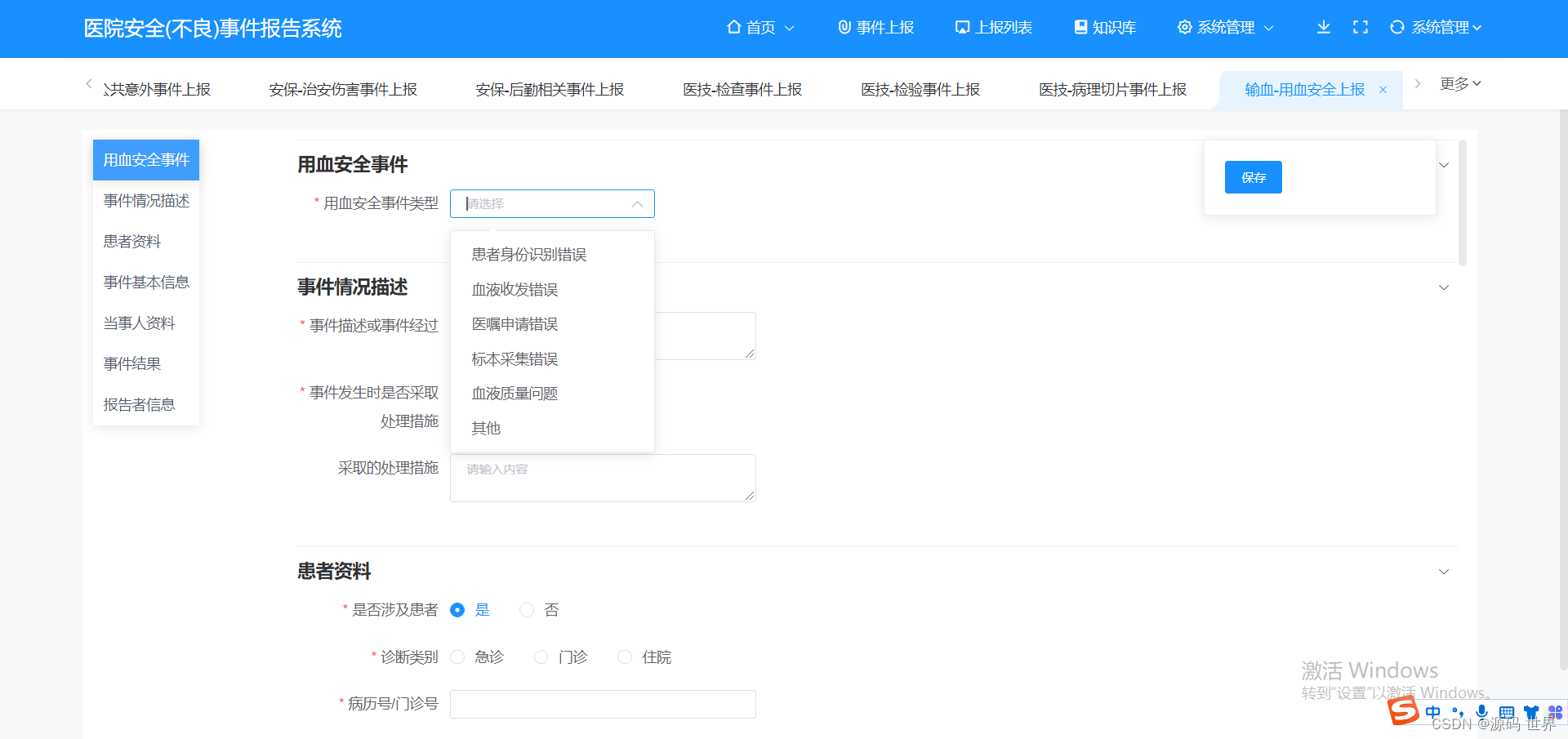The width and height of the screenshot is (1568, 739).
Task: Click the 事件描述或事件经过 text area
Action: click(x=706, y=336)
